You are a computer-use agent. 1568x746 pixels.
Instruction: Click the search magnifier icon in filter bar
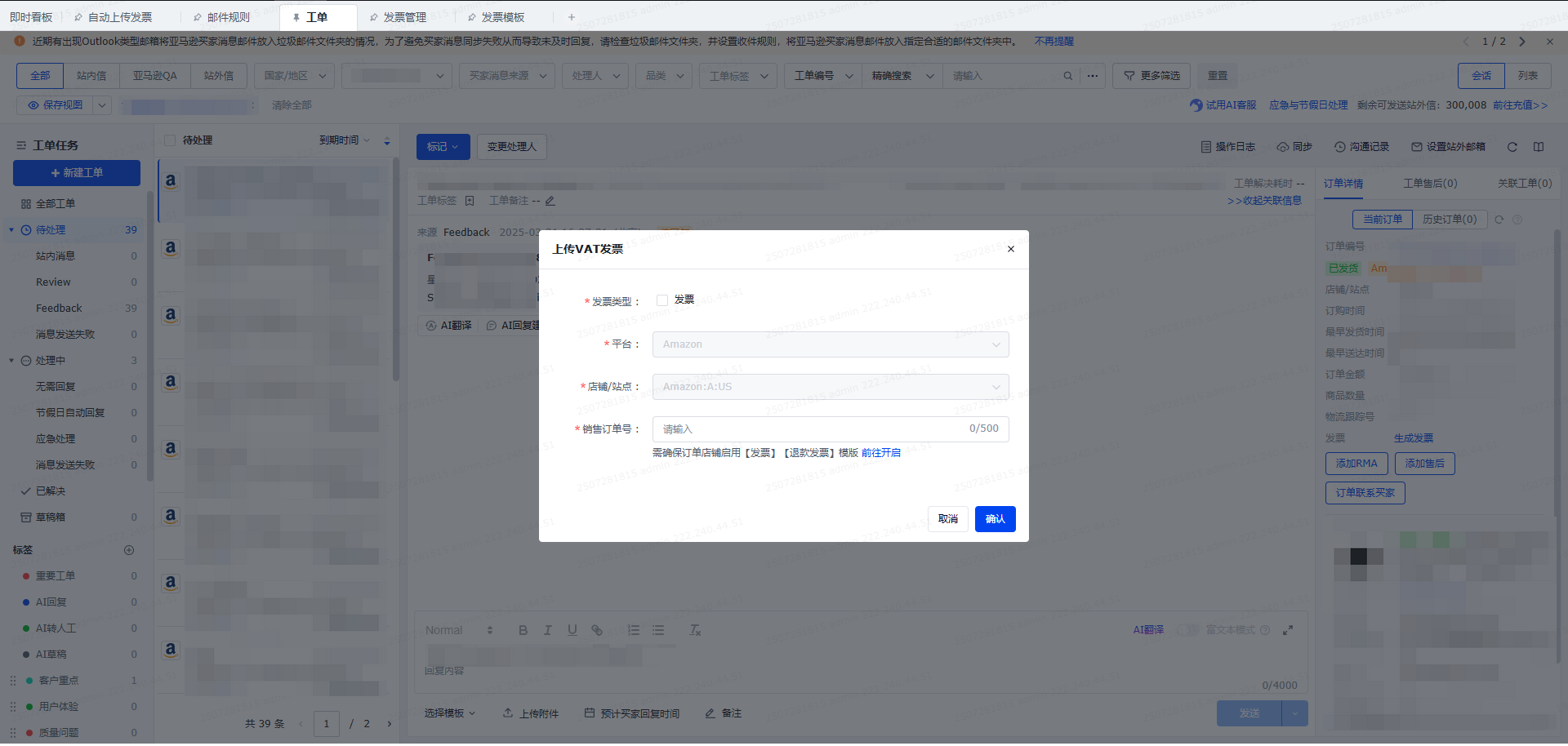1067,76
